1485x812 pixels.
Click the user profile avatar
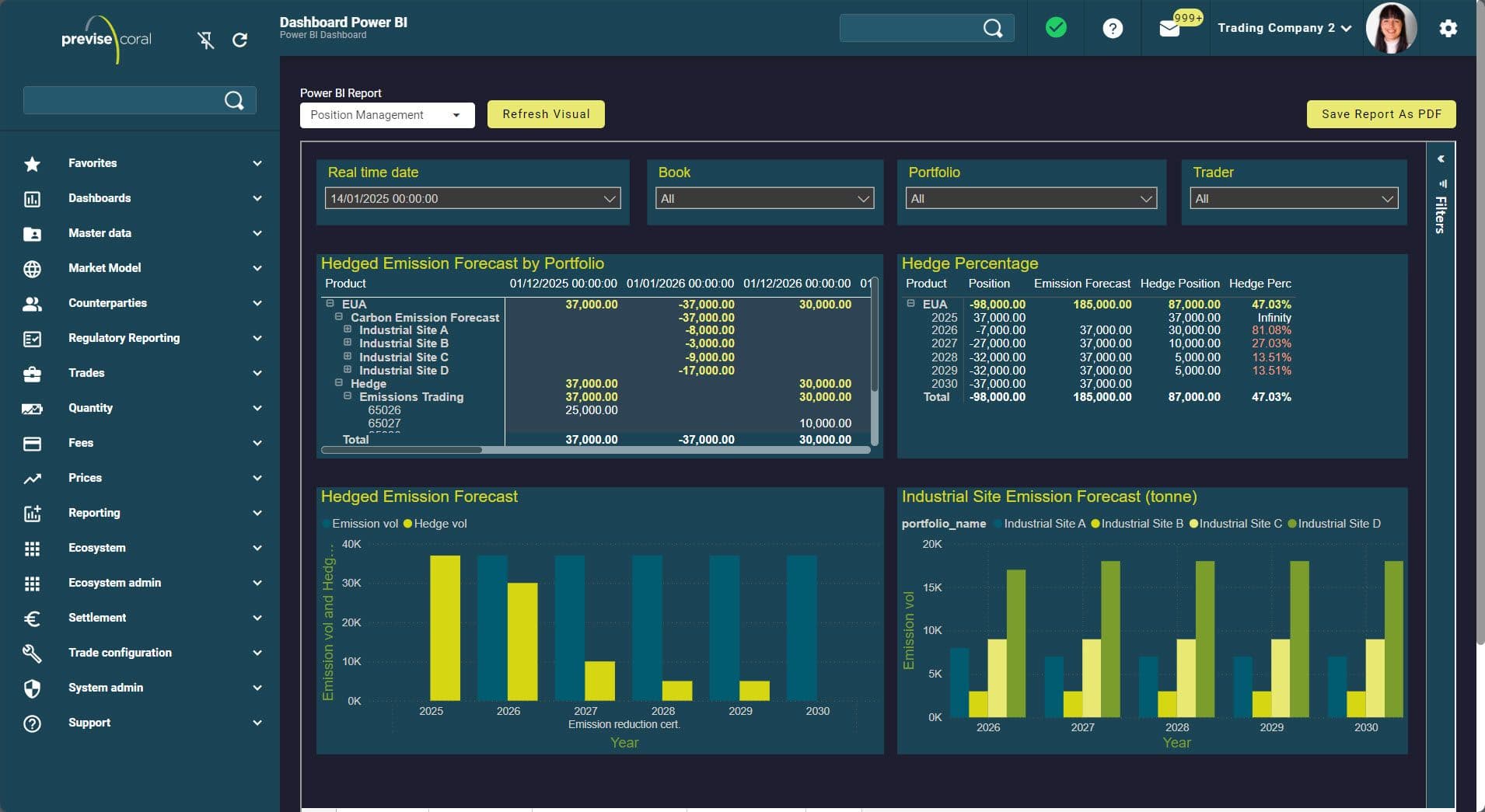click(x=1391, y=28)
